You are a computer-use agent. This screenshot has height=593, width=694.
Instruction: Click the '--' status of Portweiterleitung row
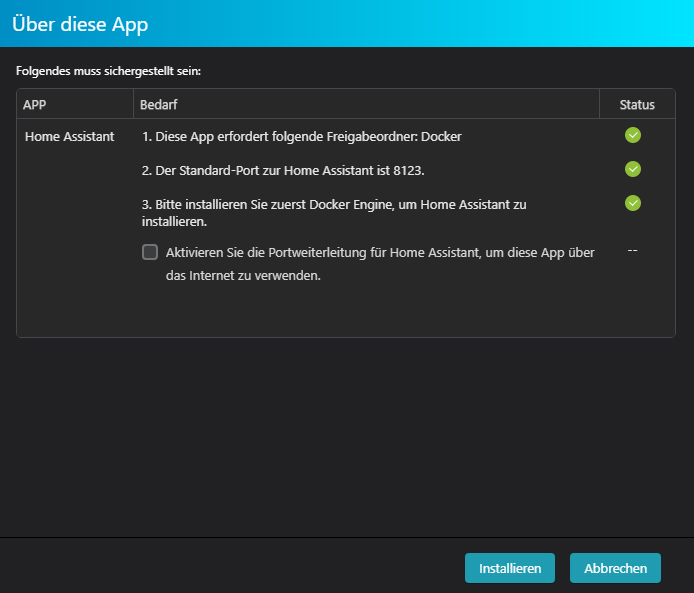(x=632, y=250)
